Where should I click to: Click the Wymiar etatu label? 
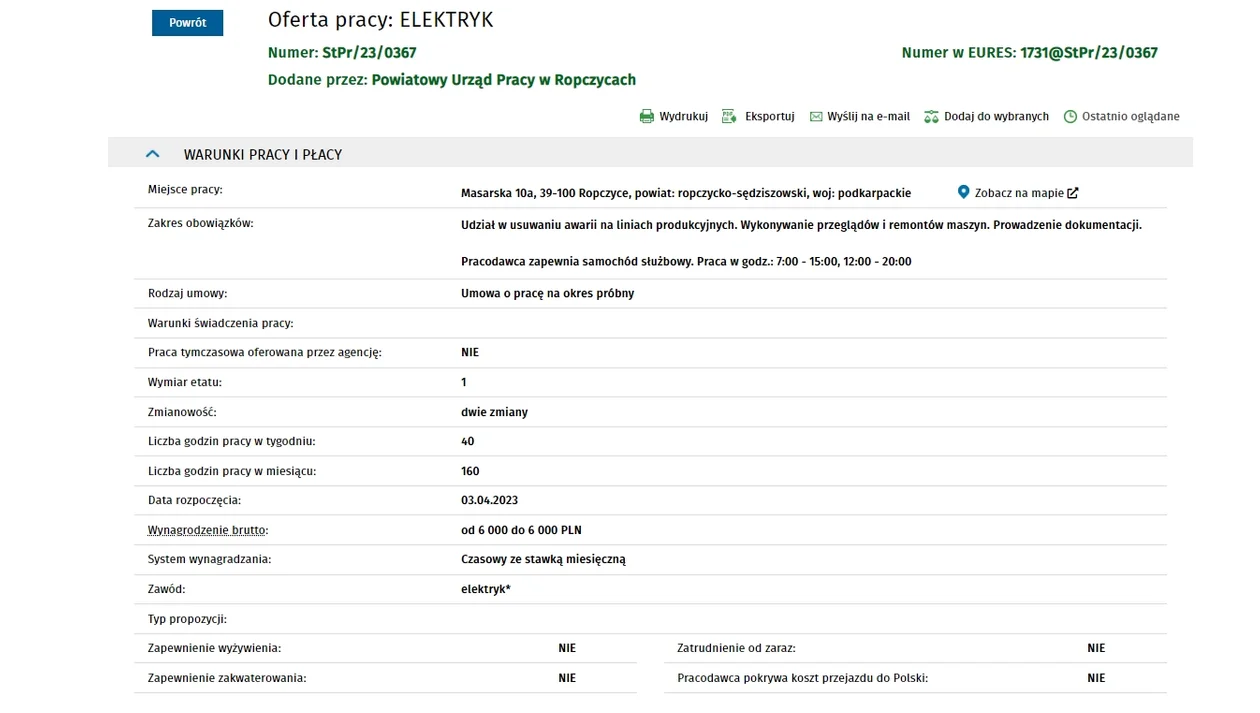[x=185, y=382]
